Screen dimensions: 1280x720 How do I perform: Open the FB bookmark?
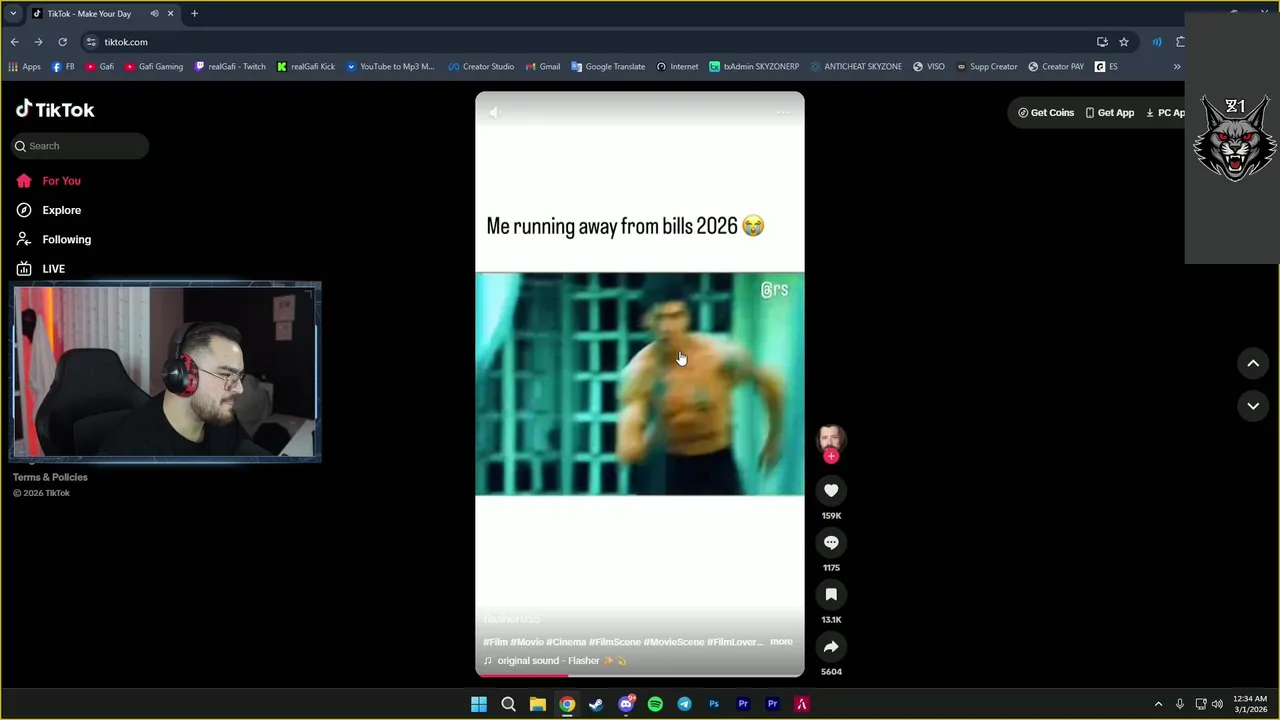[x=63, y=67]
